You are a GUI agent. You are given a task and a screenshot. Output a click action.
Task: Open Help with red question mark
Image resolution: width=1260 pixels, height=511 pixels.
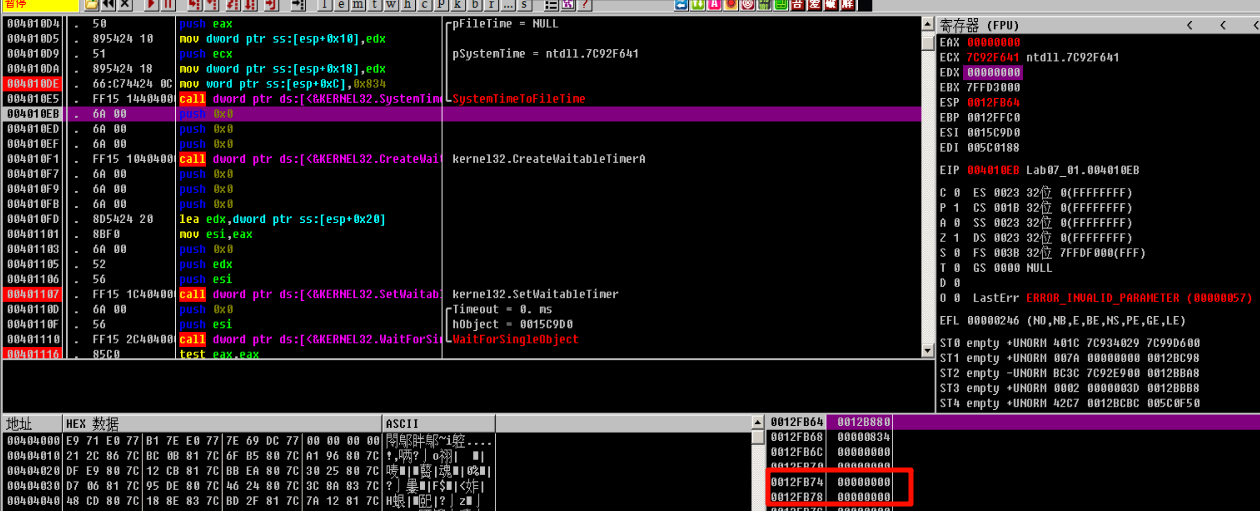coord(583,5)
